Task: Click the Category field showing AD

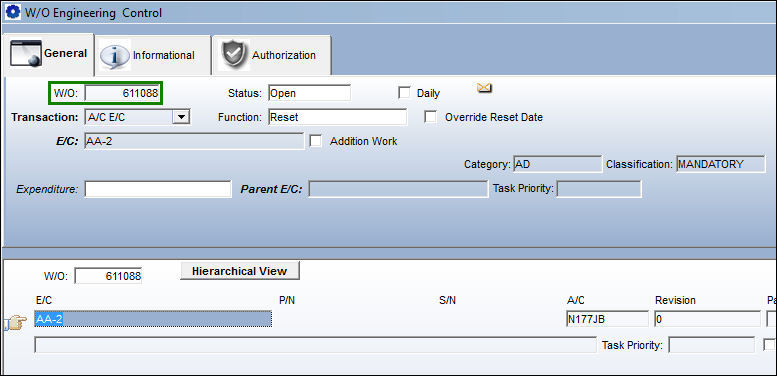Action: tap(557, 164)
